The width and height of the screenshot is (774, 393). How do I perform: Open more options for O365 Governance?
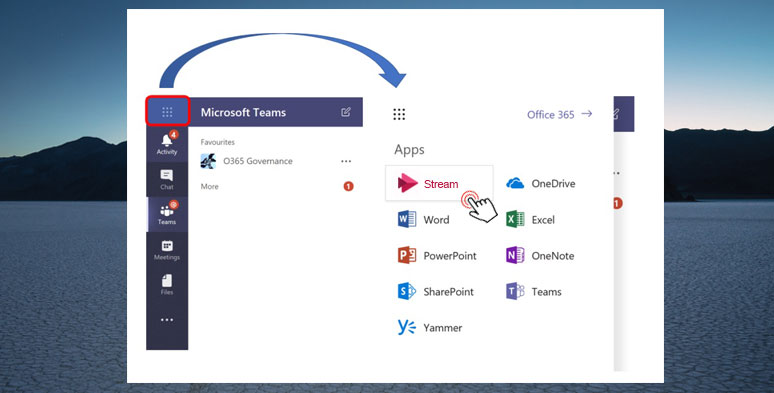[346, 161]
